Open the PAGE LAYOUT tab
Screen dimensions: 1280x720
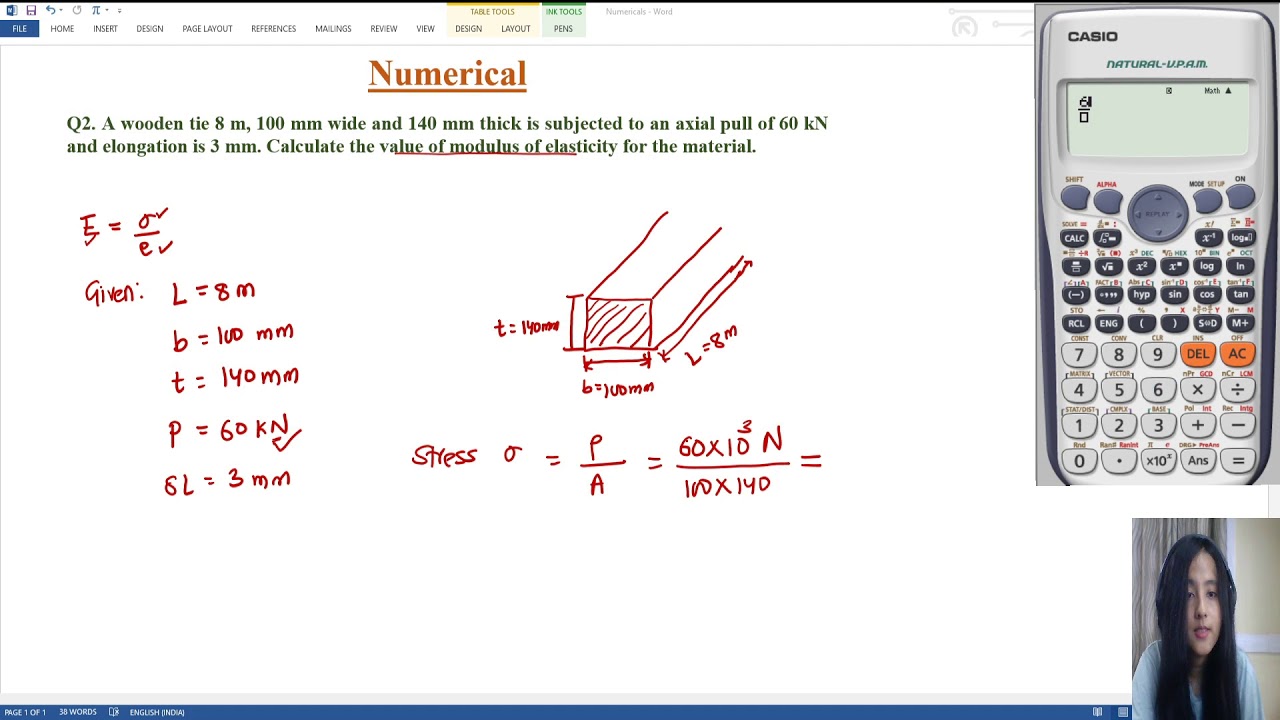[207, 29]
